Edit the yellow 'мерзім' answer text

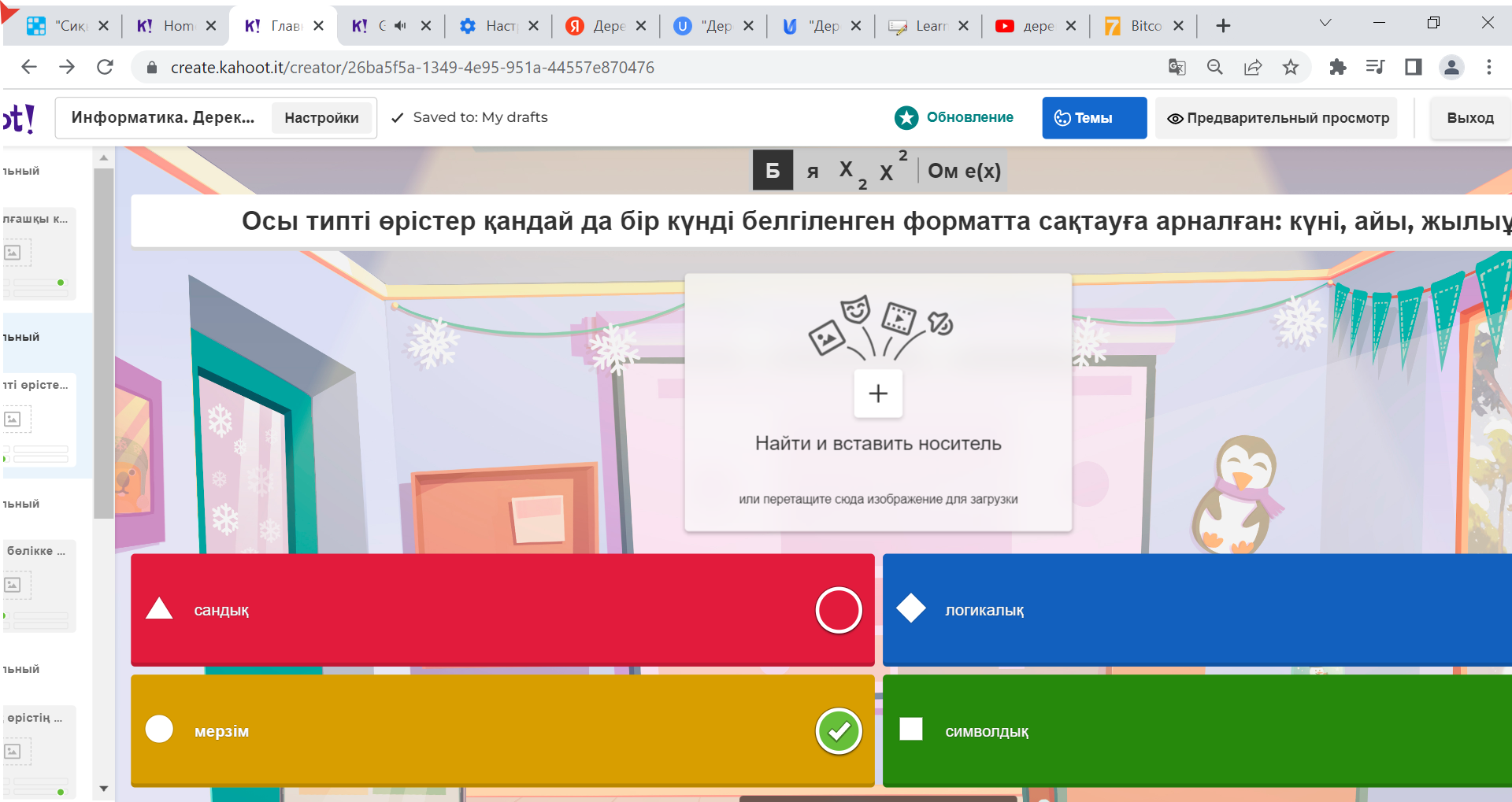[221, 731]
